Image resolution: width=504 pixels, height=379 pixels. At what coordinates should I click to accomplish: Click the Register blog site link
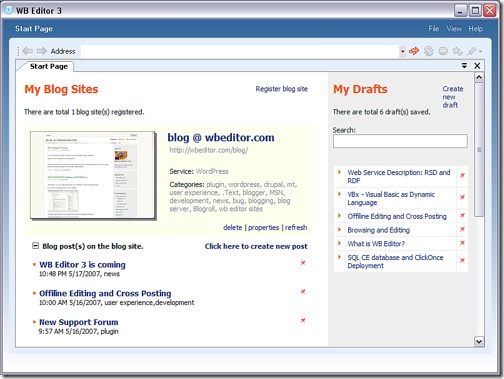282,89
